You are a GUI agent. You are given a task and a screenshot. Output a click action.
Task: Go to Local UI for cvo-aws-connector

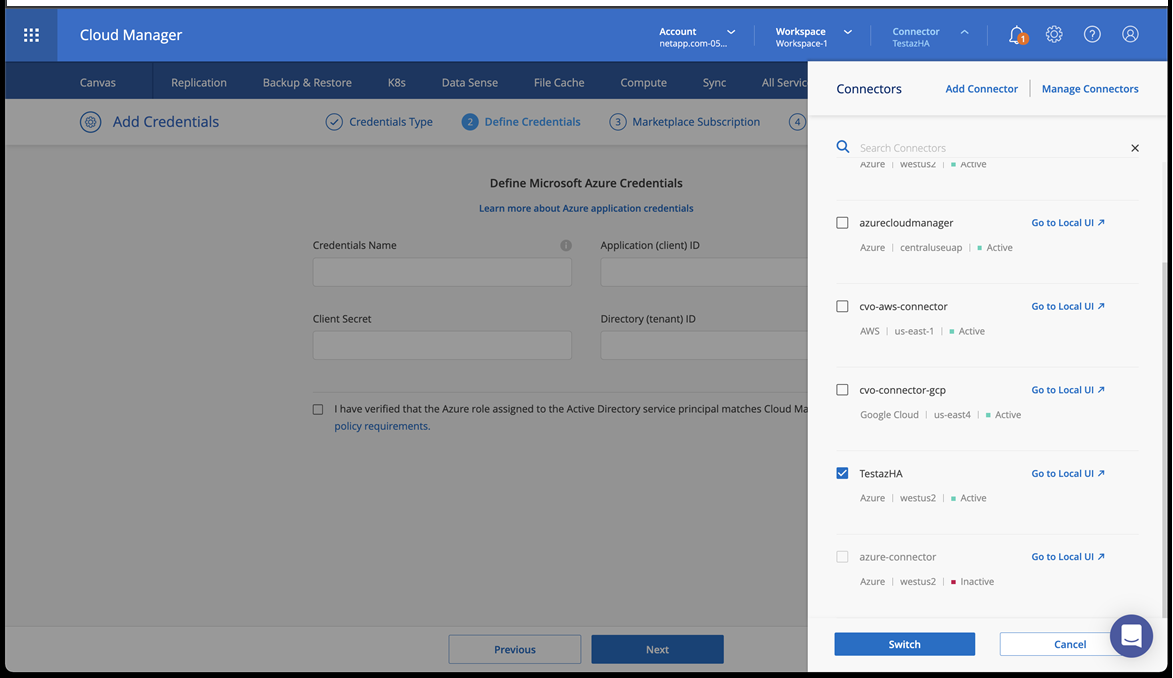point(1068,307)
